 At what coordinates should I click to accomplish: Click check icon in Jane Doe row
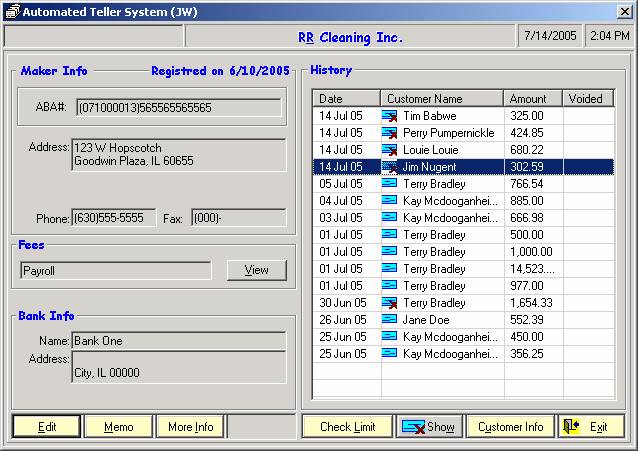click(x=390, y=320)
